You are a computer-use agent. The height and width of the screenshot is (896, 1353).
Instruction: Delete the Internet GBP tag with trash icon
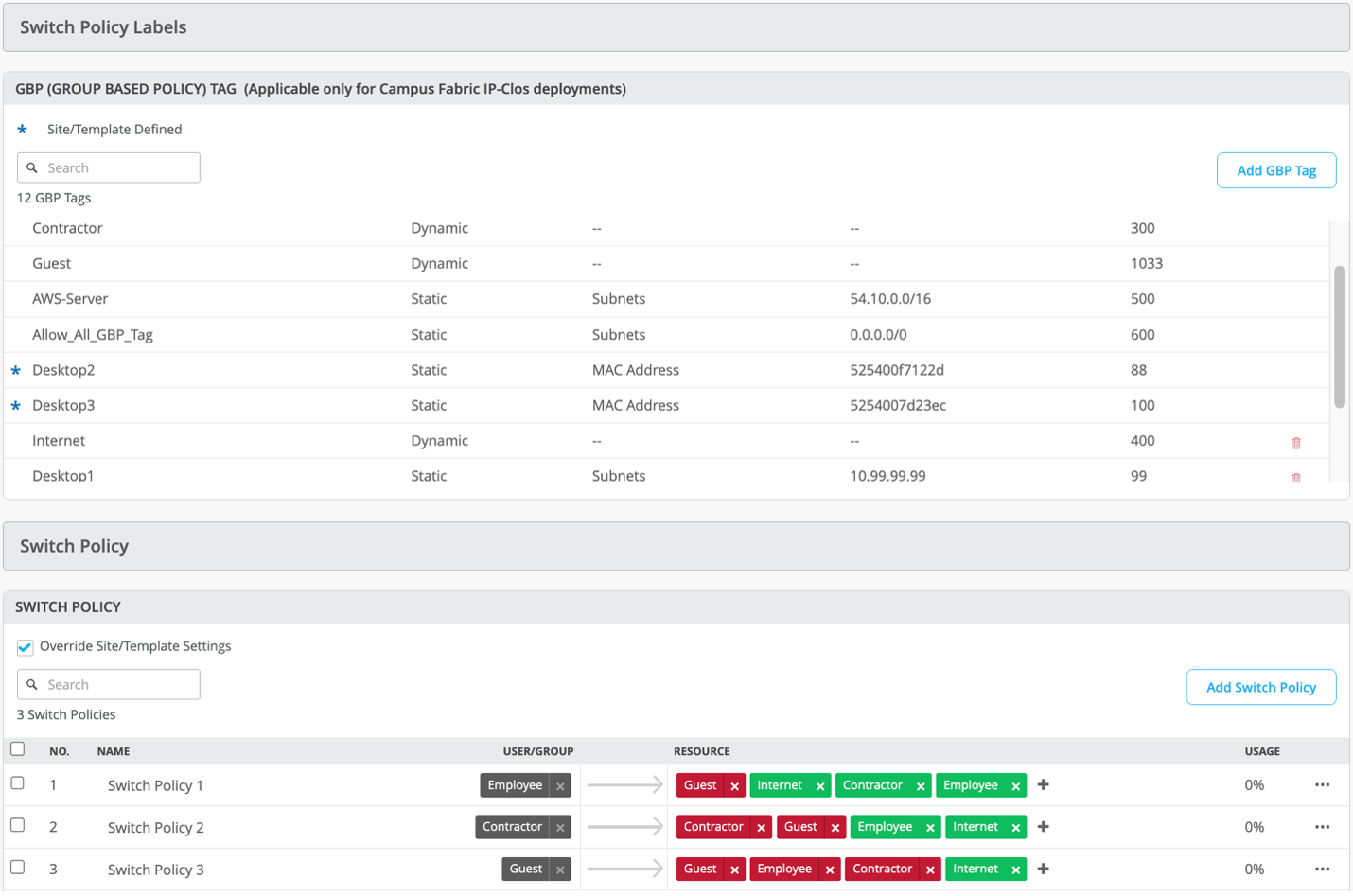1296,442
